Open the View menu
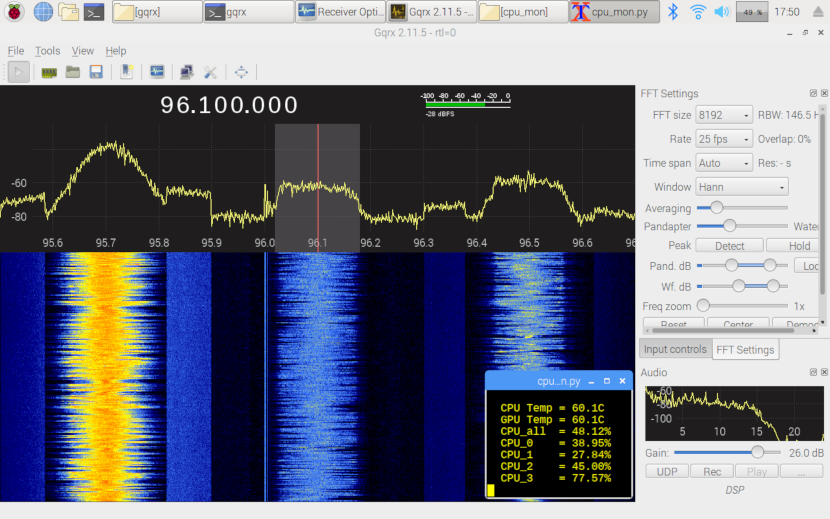The width and height of the screenshot is (830, 519). coord(83,51)
